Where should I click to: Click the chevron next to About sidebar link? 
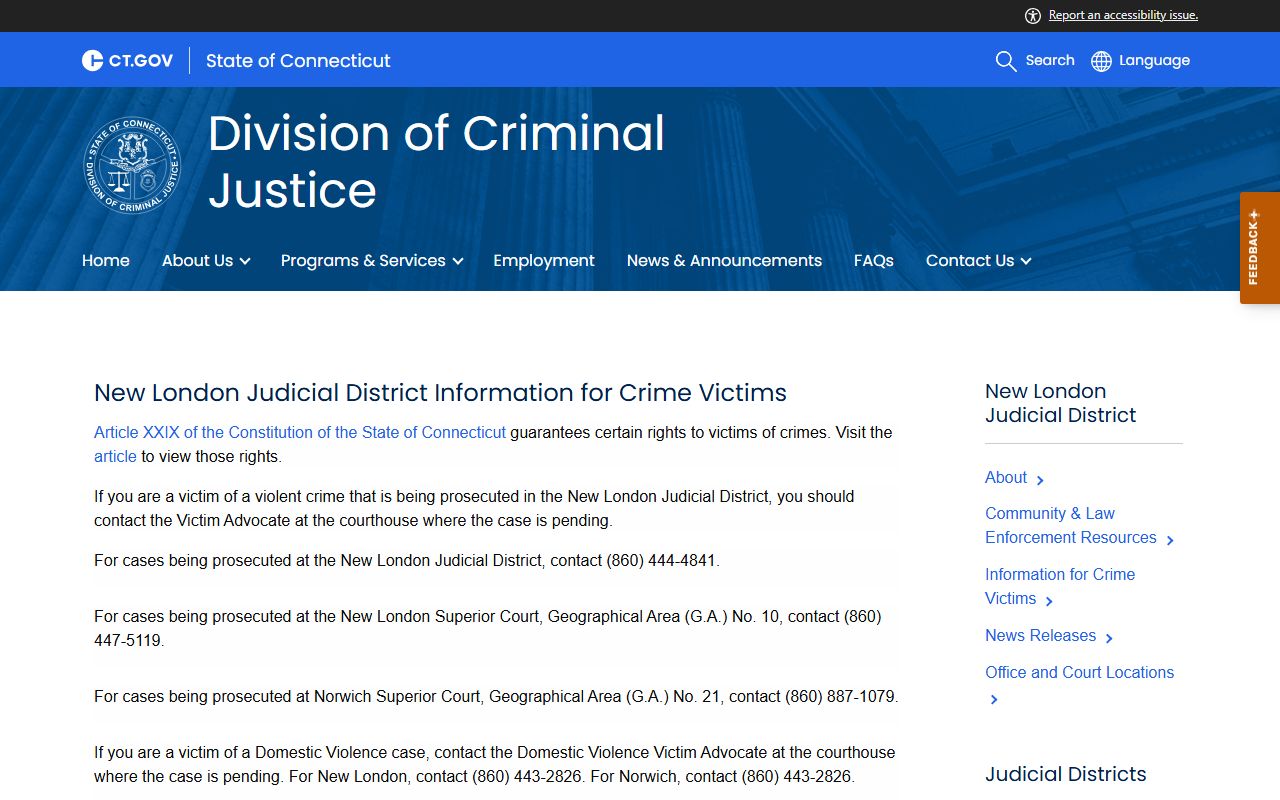pos(1040,480)
